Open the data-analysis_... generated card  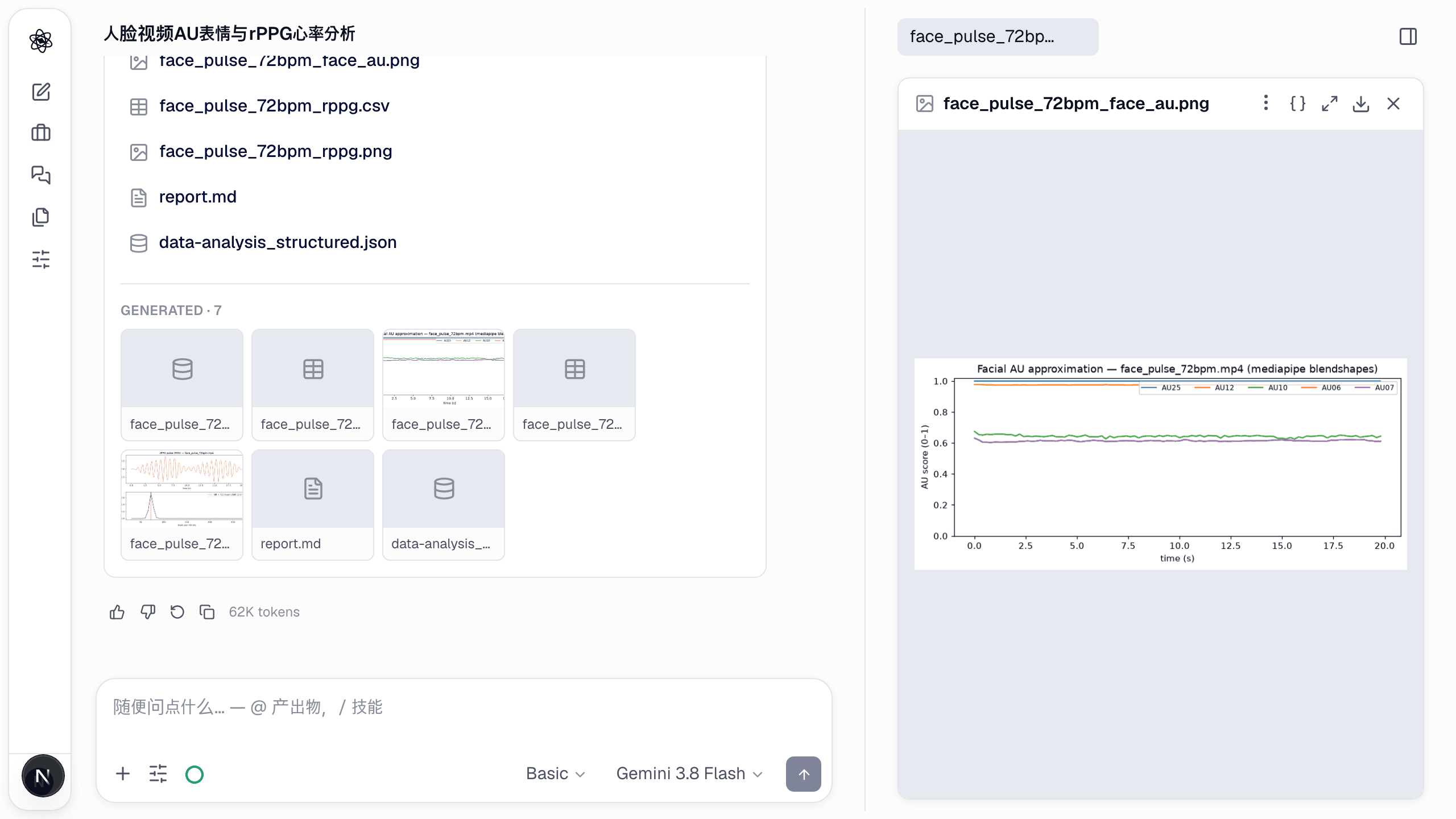coord(444,504)
